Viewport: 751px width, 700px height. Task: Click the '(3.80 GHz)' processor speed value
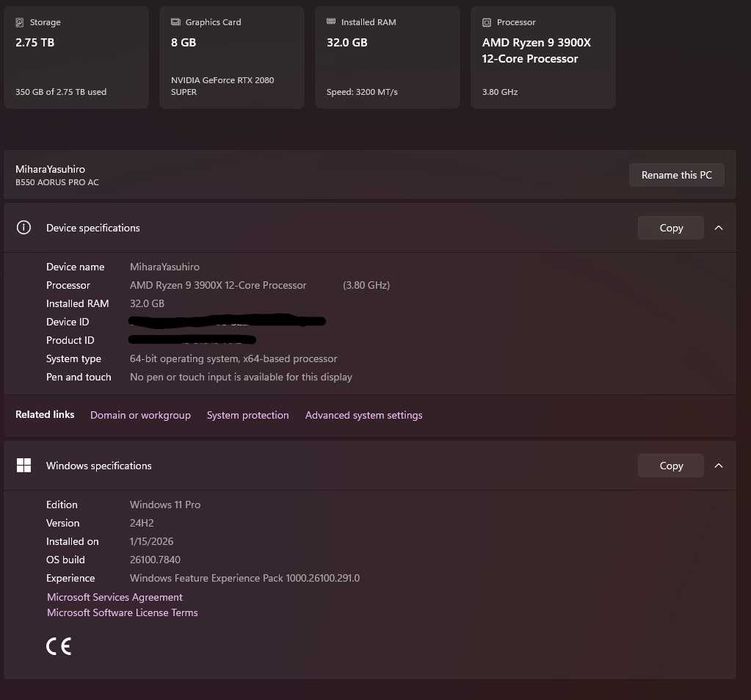click(366, 285)
